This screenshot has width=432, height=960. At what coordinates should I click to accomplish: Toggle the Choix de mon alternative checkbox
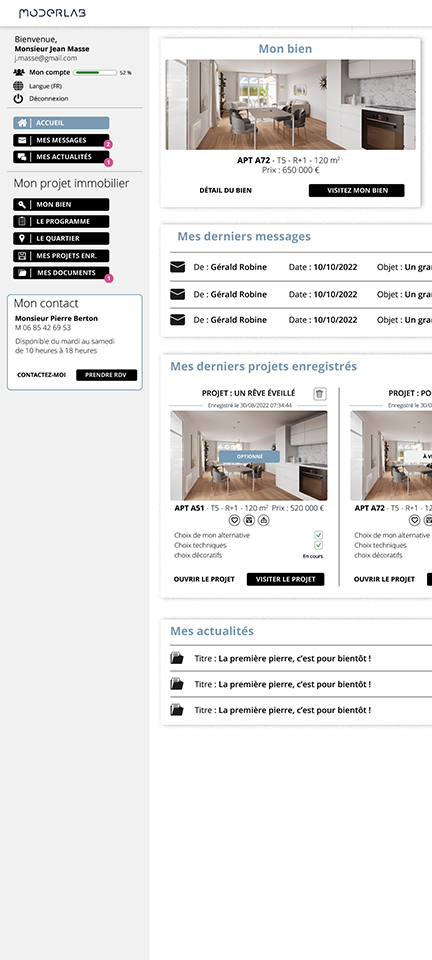coord(319,535)
